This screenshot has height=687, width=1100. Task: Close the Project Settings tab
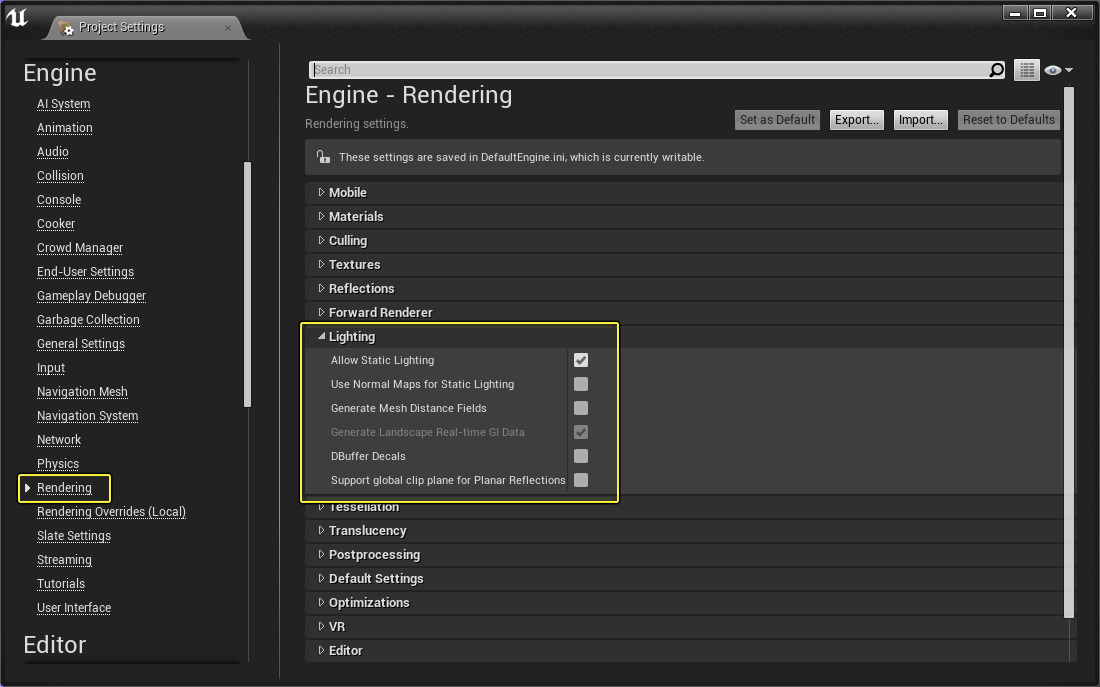[228, 27]
